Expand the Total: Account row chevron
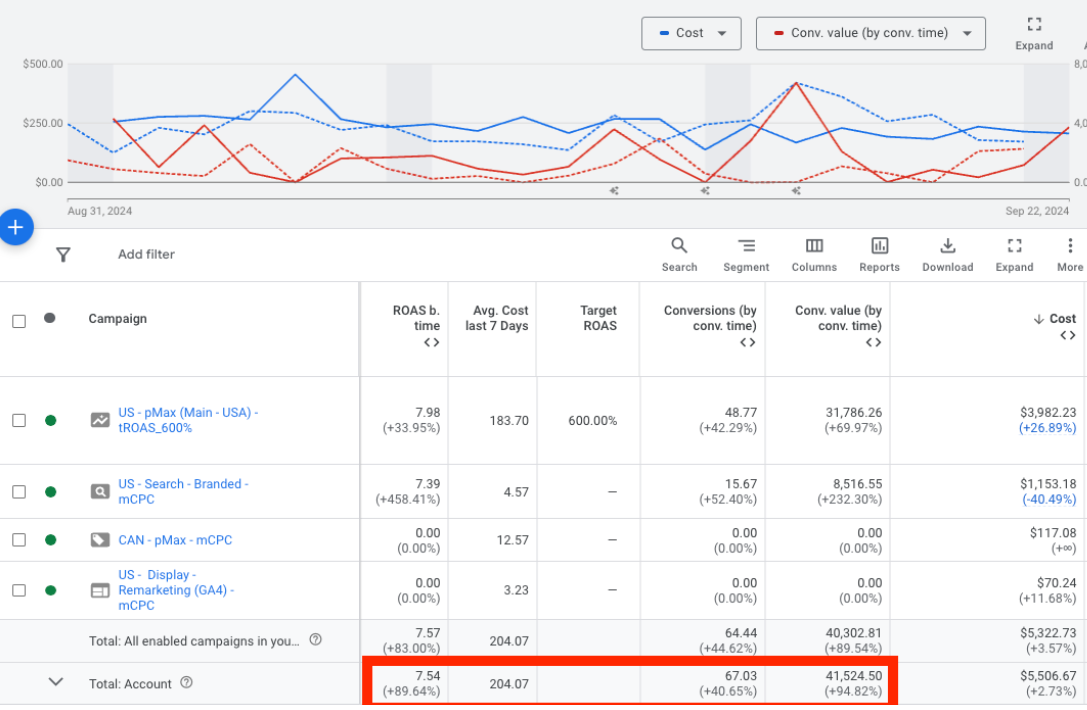This screenshot has width=1087, height=710. 56,682
